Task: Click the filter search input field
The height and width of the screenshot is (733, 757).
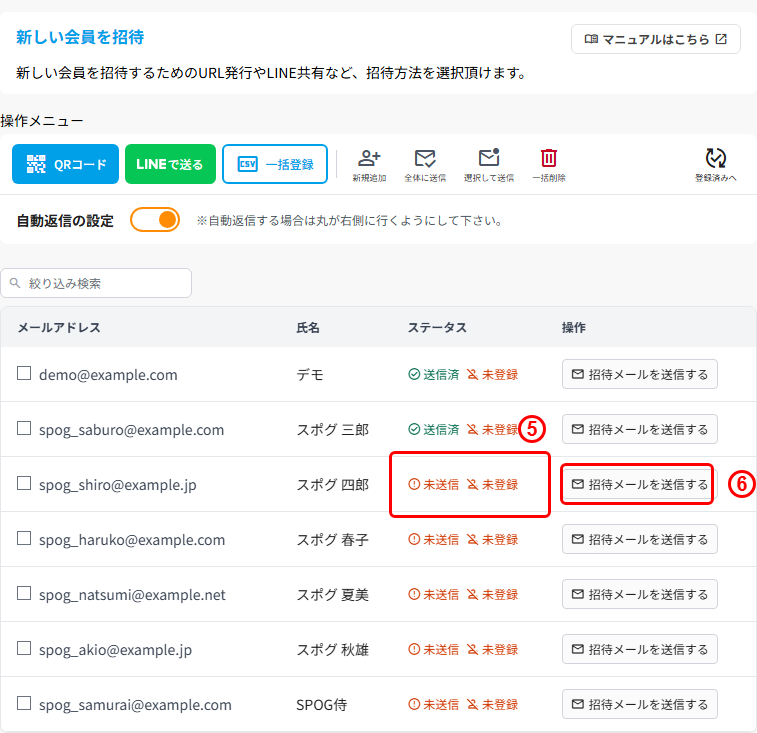Action: 96,283
